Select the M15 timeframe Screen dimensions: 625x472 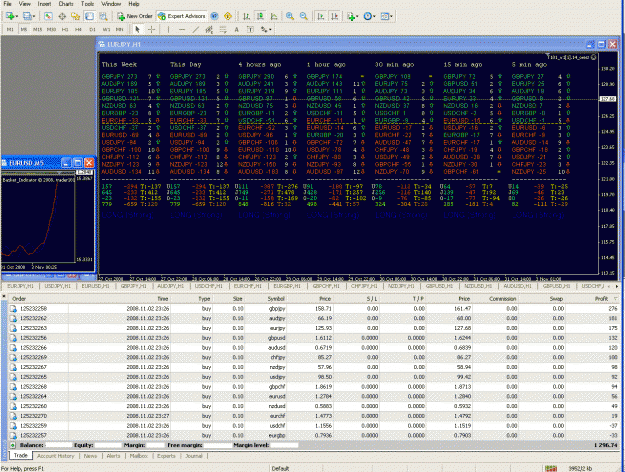click(37, 30)
